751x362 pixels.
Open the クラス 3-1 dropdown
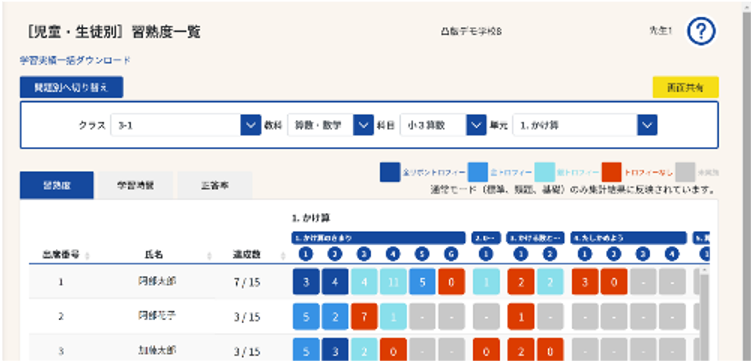click(186, 125)
